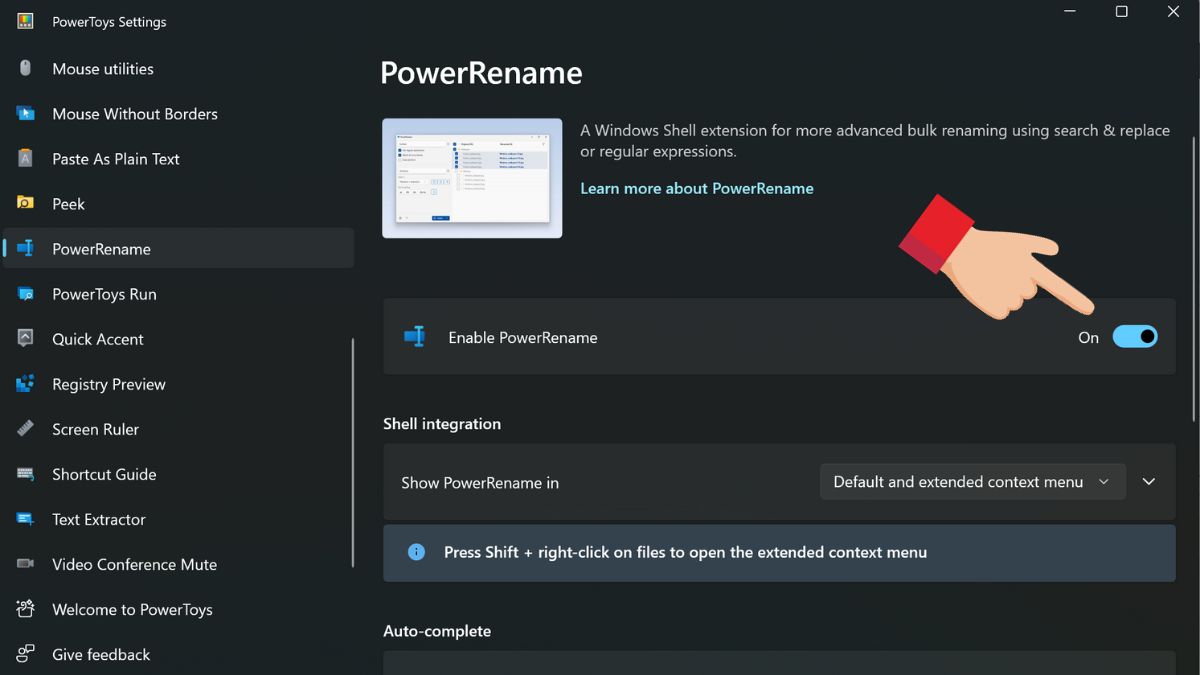Click the Mouse utilities icon

point(24,68)
